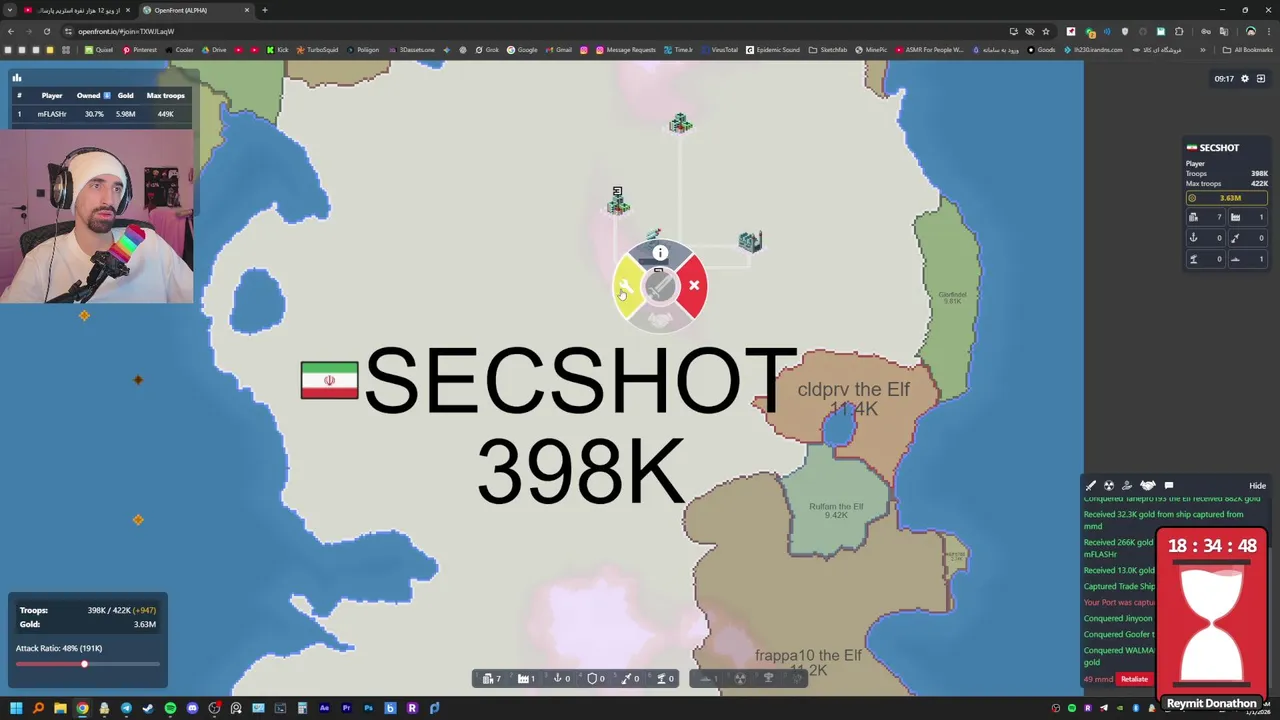1280x720 pixels.
Task: Click the gold 3.63M box in player panel
Action: (1226, 198)
